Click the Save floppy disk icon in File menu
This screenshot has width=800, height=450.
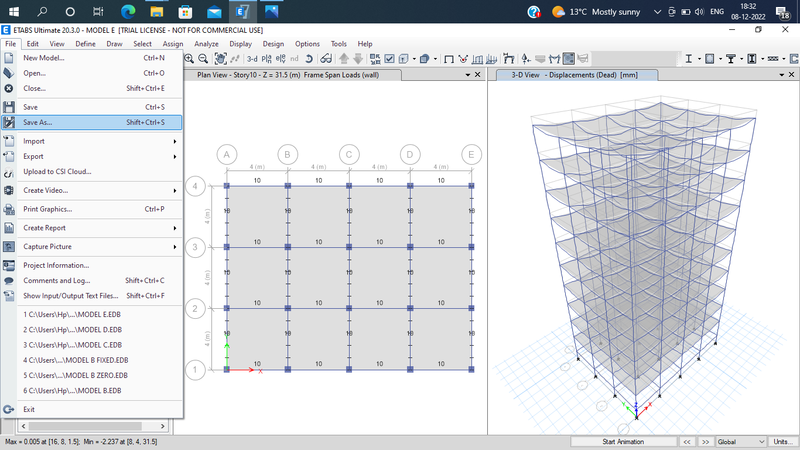(x=9, y=107)
